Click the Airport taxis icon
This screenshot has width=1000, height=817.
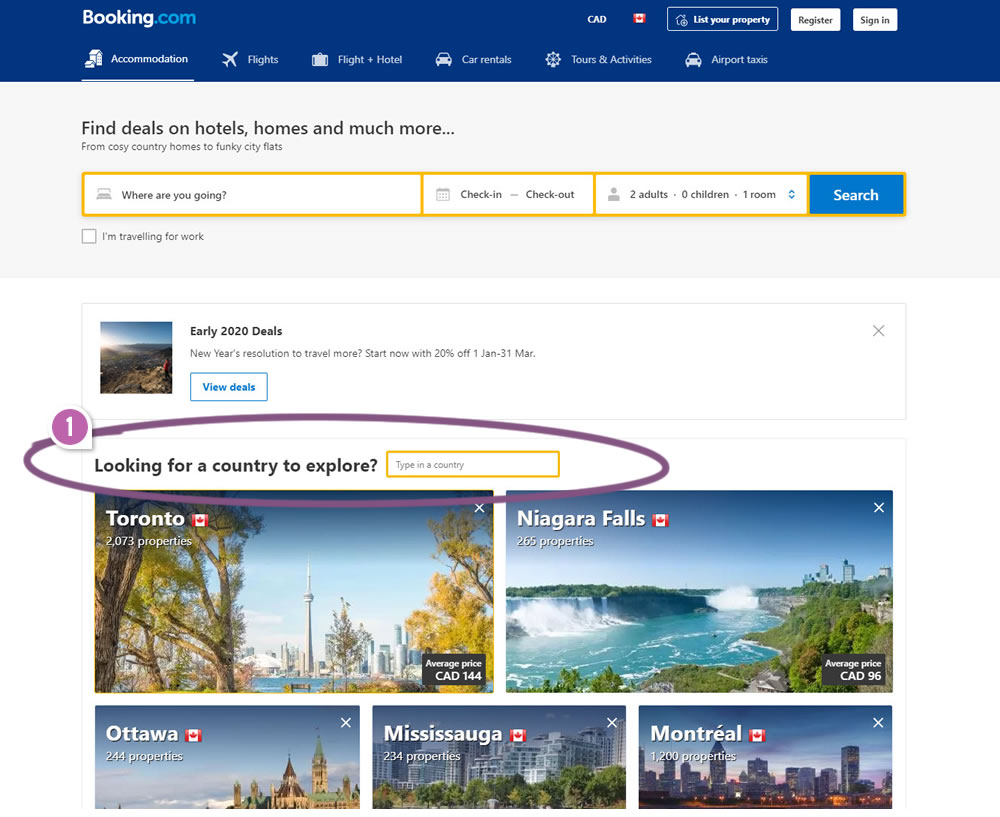coord(693,60)
